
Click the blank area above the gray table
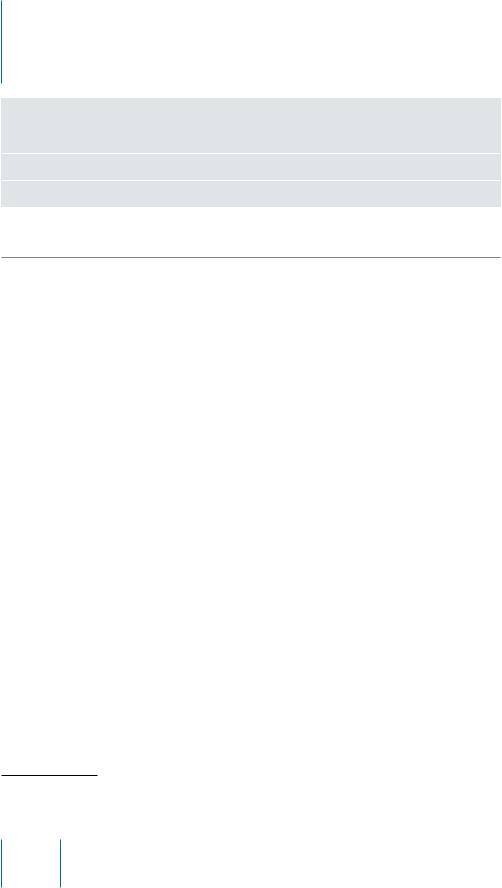[252, 49]
